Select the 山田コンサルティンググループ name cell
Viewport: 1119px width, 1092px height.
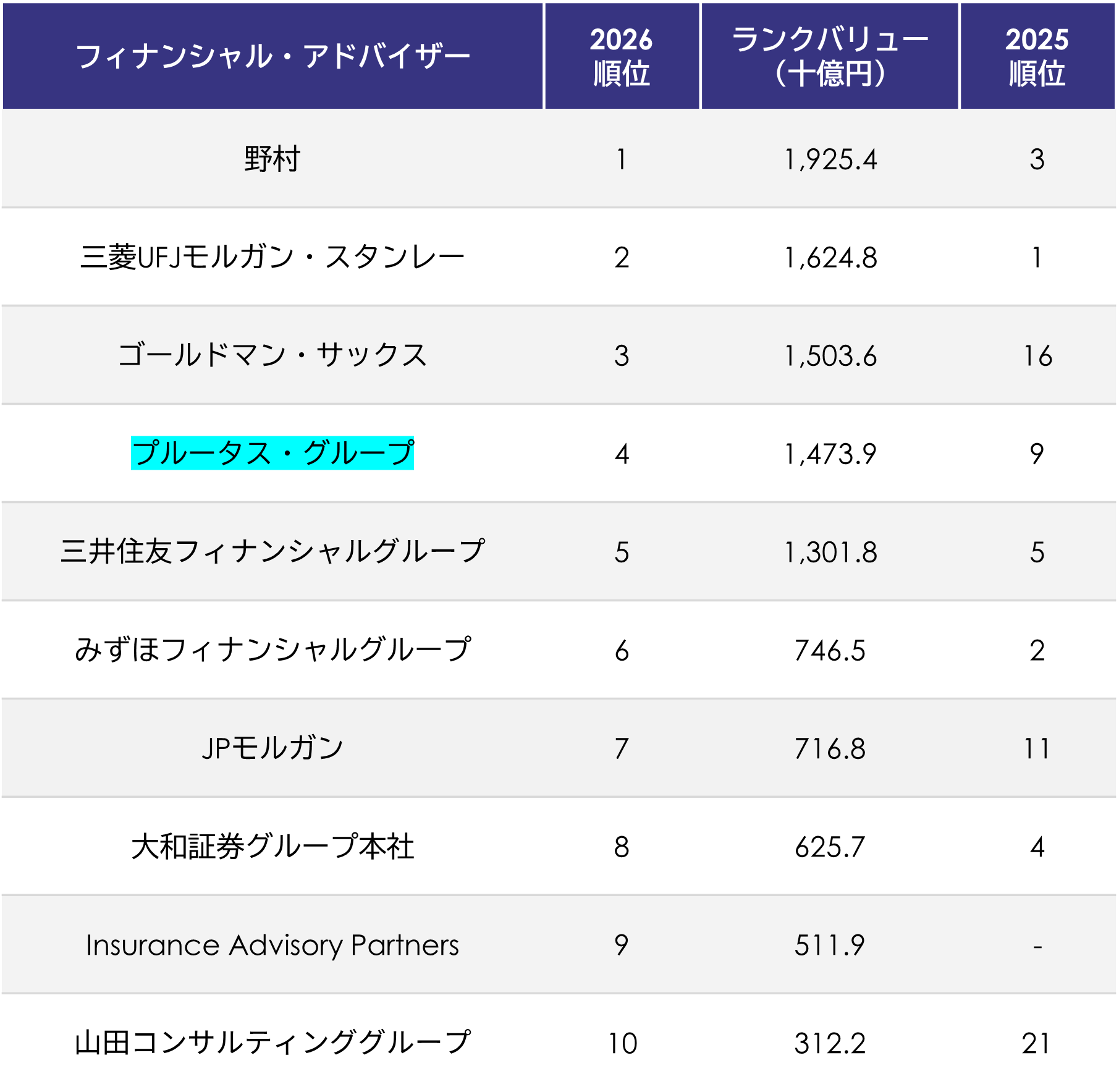pyautogui.click(x=272, y=1043)
